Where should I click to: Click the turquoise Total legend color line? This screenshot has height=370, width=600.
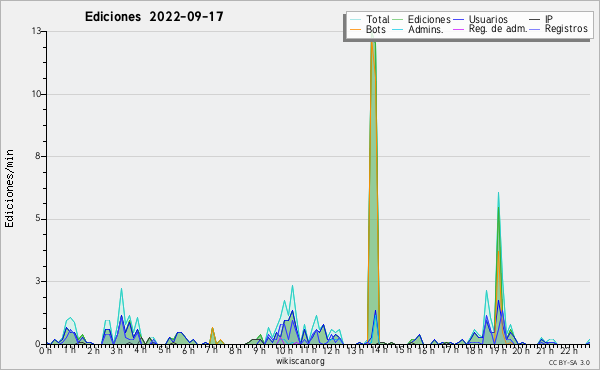click(x=355, y=20)
